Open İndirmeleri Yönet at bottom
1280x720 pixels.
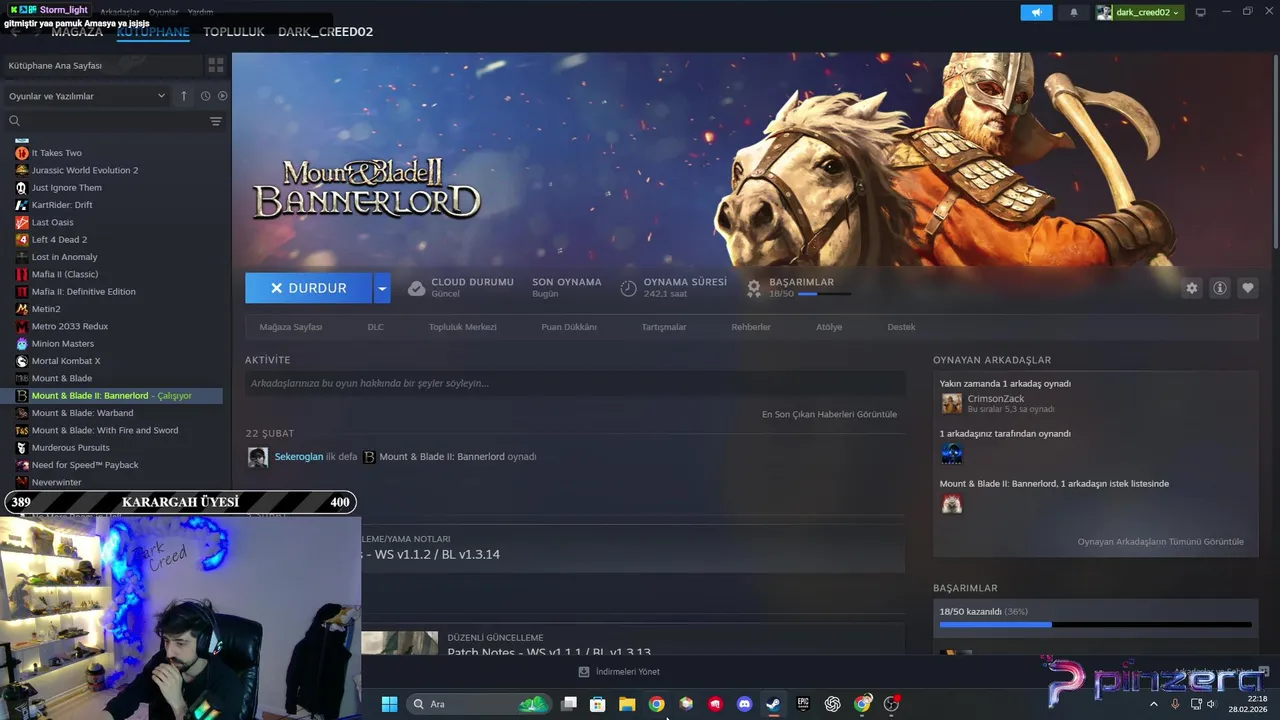(x=619, y=672)
